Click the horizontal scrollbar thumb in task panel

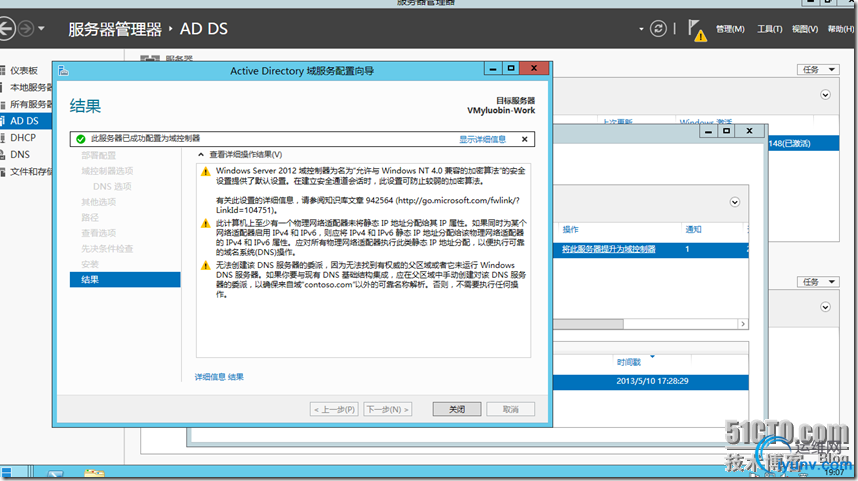pyautogui.click(x=588, y=324)
